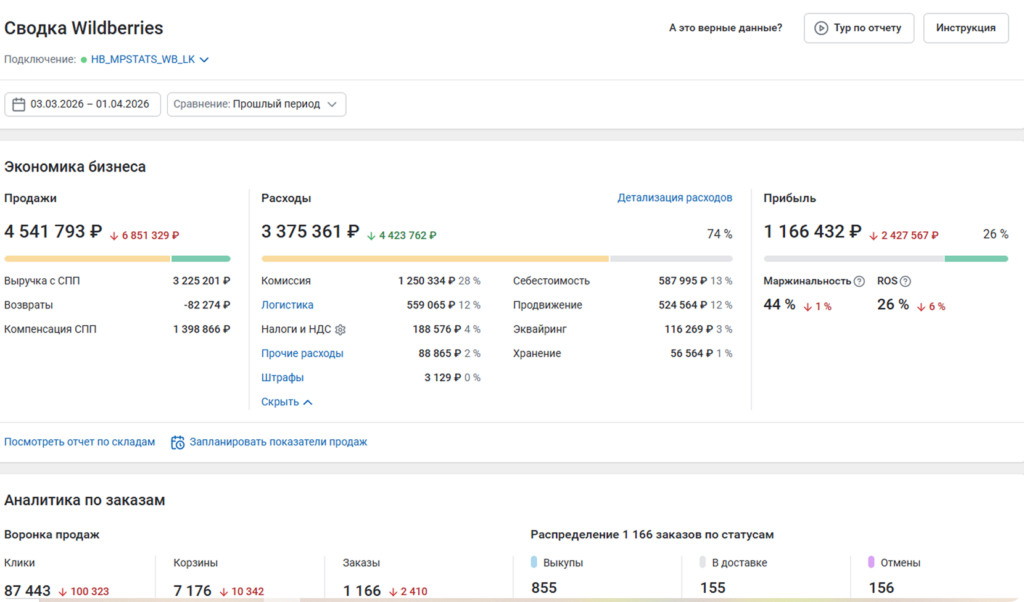Click the schedule icon beside Запланировать показатели продаж
The height and width of the screenshot is (602, 1024).
point(177,441)
